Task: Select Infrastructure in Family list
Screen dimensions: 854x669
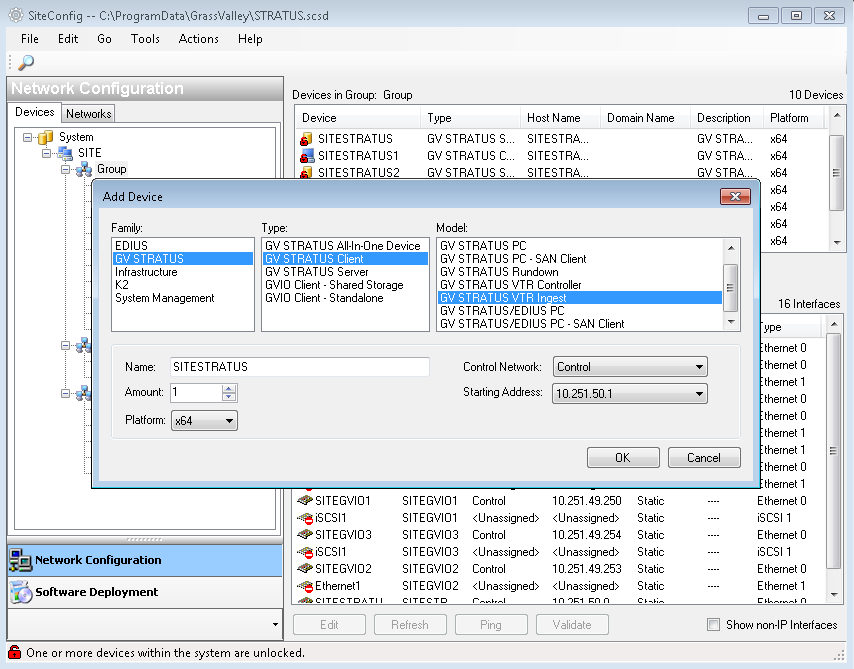Action: [183, 272]
